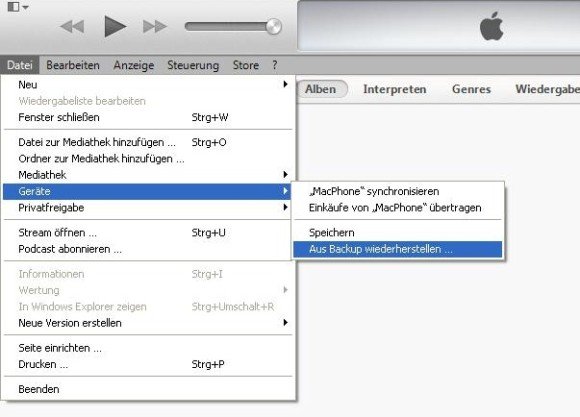Image resolution: width=580 pixels, height=417 pixels.
Task: Open the mini window menu icon
Action: point(18,7)
